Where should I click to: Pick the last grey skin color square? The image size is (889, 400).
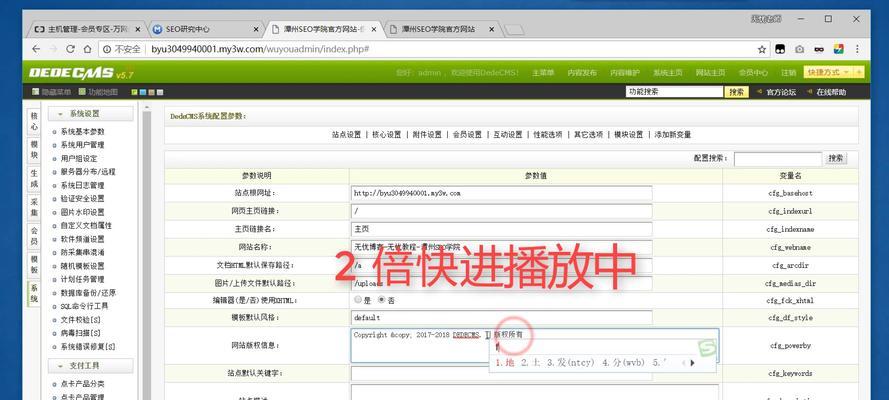pyautogui.click(x=160, y=92)
